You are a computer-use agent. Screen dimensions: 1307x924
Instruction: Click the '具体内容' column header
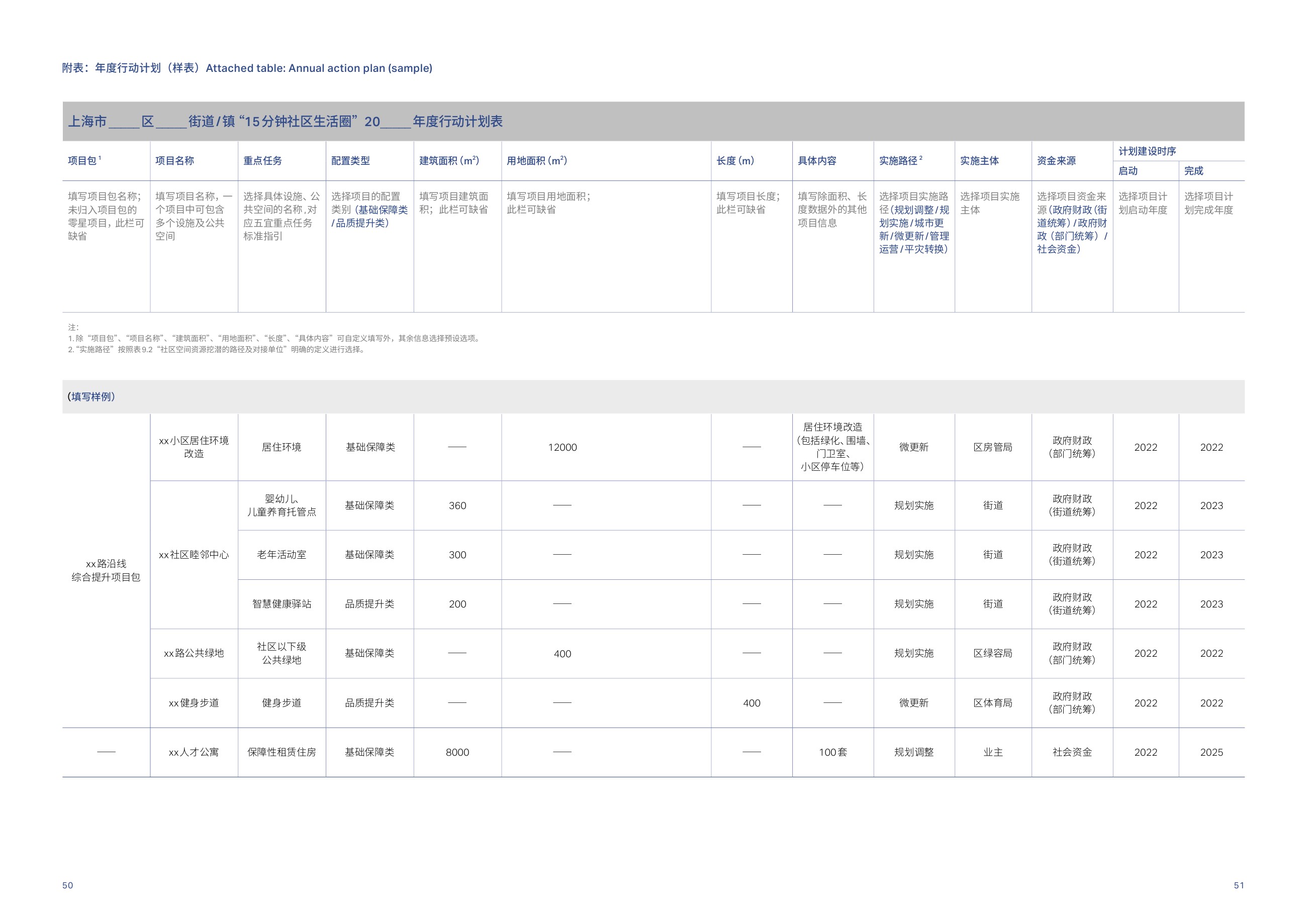coord(817,161)
